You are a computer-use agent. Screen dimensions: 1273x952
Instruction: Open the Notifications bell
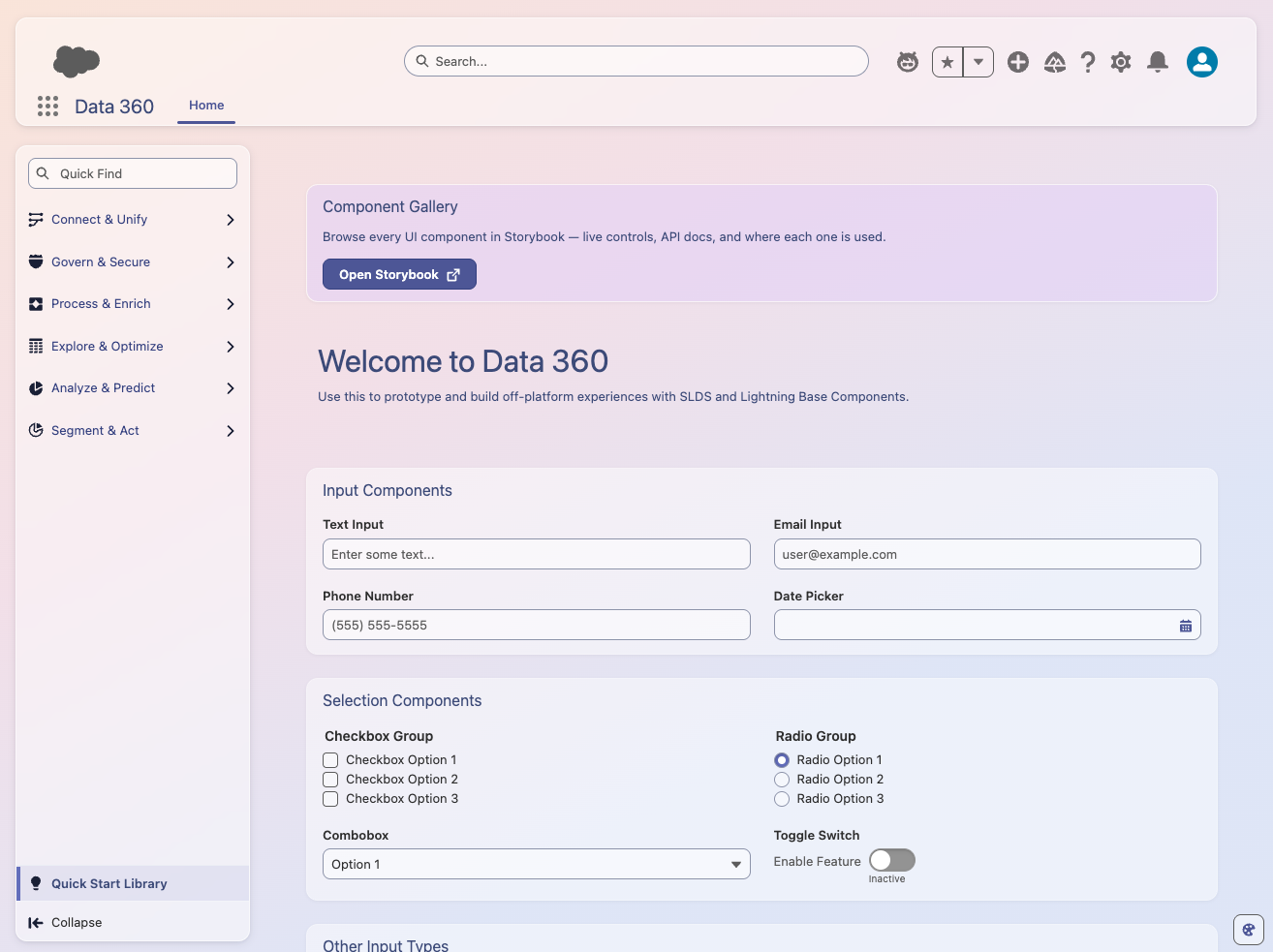1158,62
